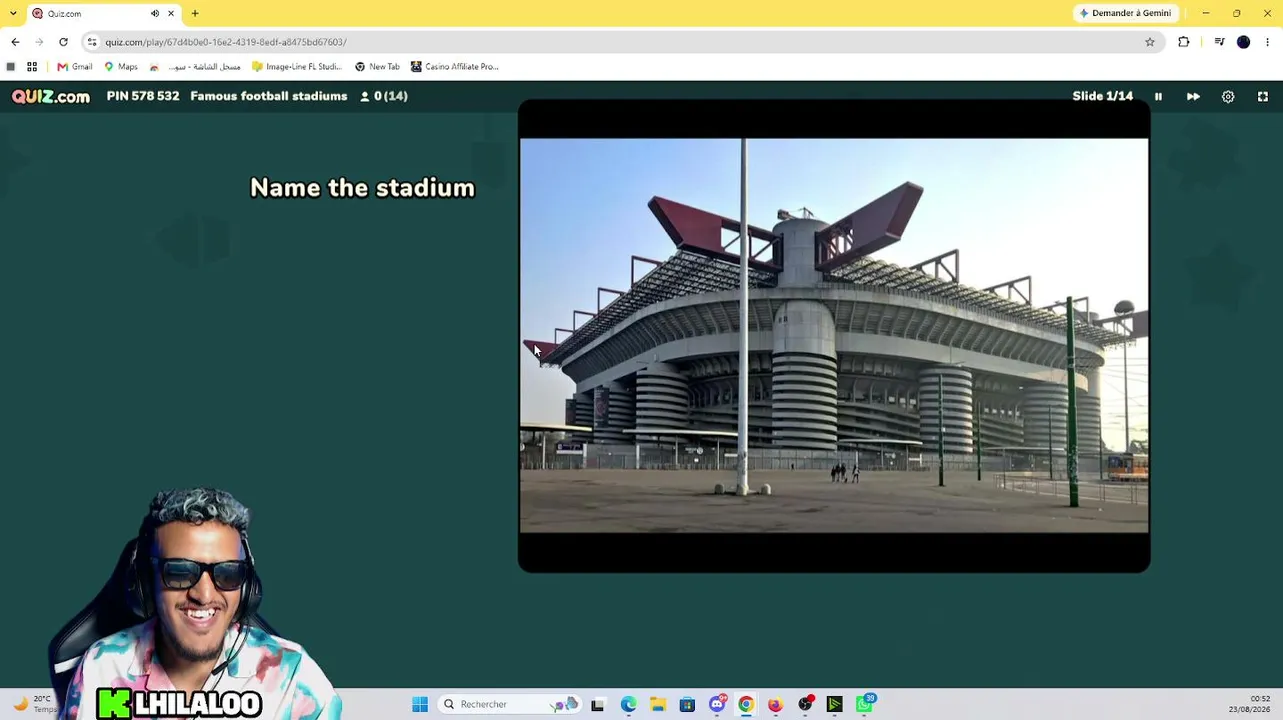Open Chrome three-dot menu
The height and width of the screenshot is (720, 1283).
(x=1268, y=42)
